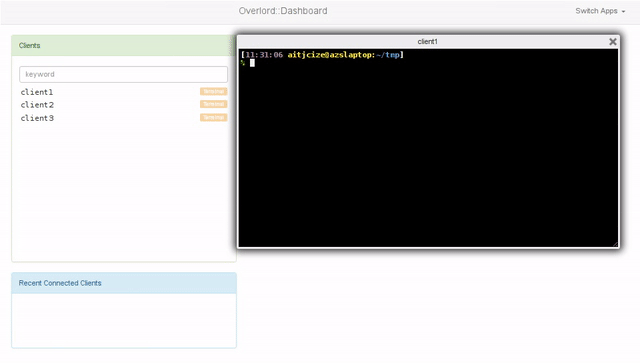Screen dimensions: 640x363
Task: Click the Clients panel header
Action: tap(123, 45)
